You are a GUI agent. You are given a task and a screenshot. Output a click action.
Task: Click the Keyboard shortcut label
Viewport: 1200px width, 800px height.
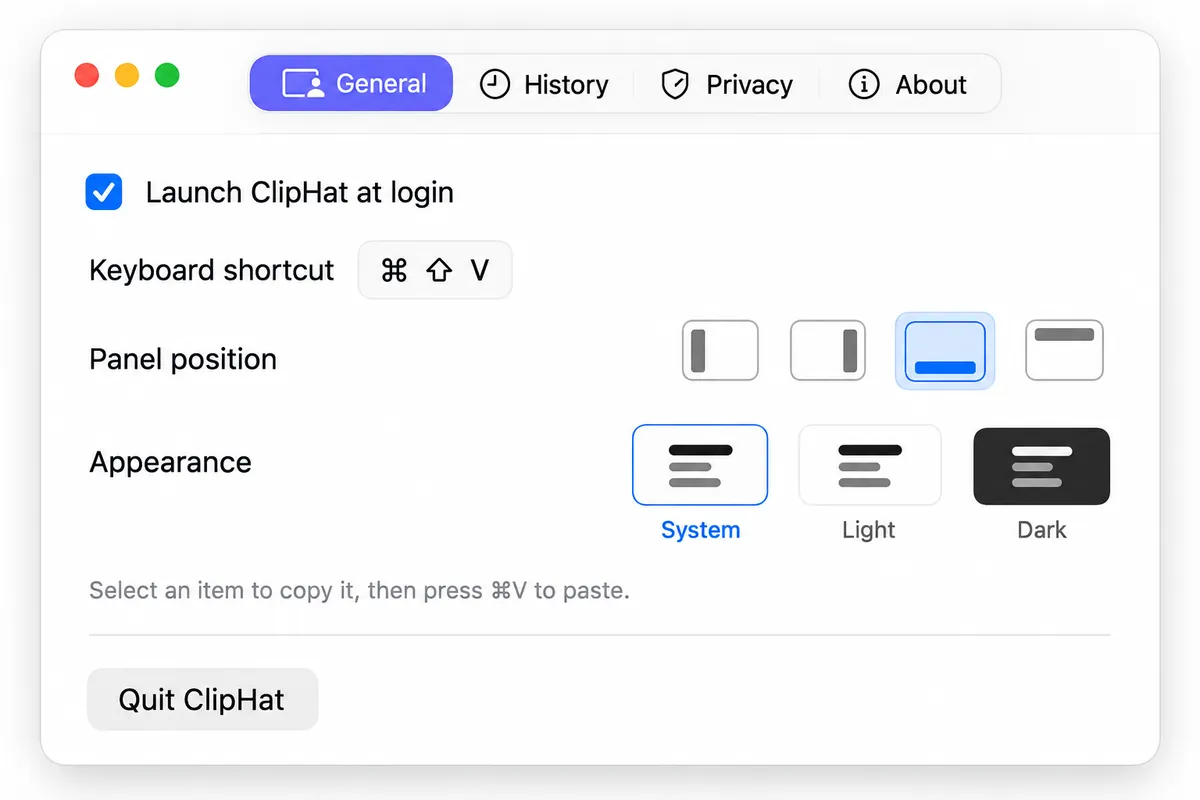pos(212,270)
